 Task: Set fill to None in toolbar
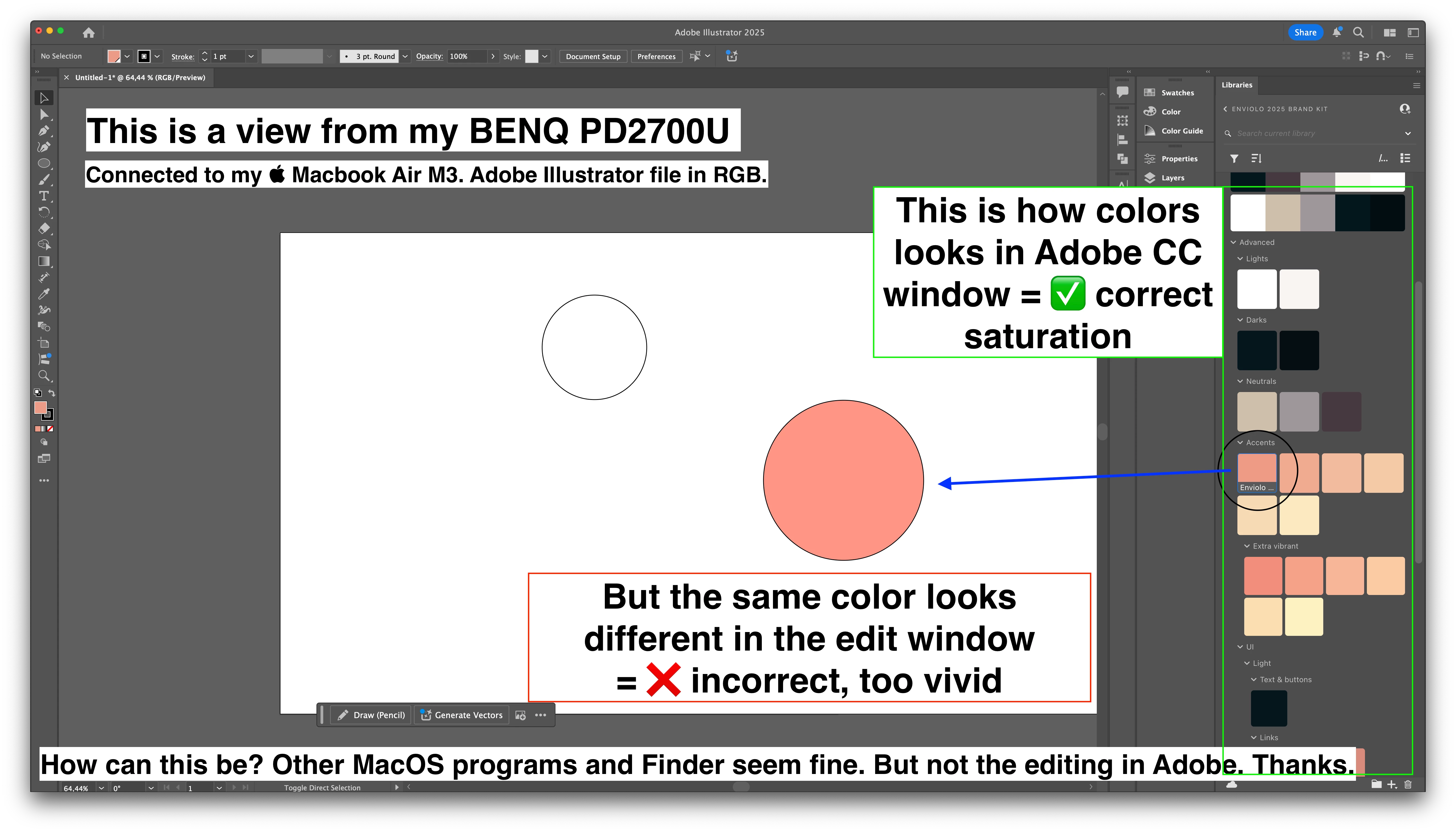pyautogui.click(x=50, y=429)
